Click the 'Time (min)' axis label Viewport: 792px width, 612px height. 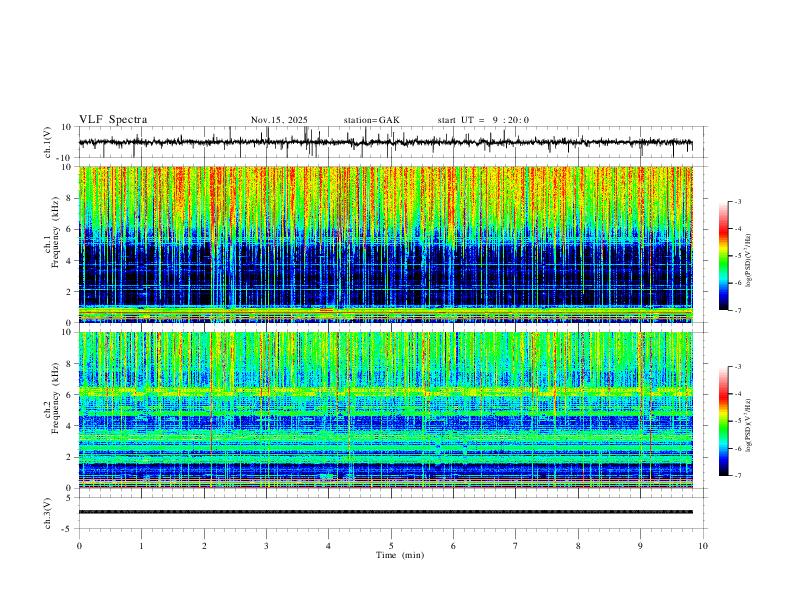400,555
